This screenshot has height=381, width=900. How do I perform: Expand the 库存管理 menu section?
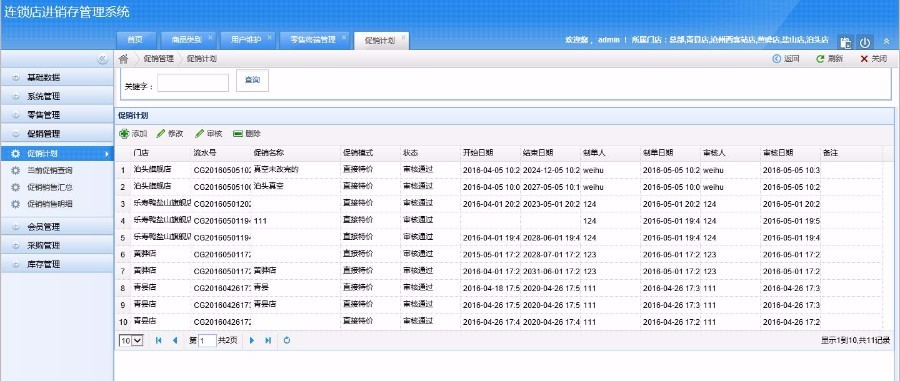click(57, 265)
